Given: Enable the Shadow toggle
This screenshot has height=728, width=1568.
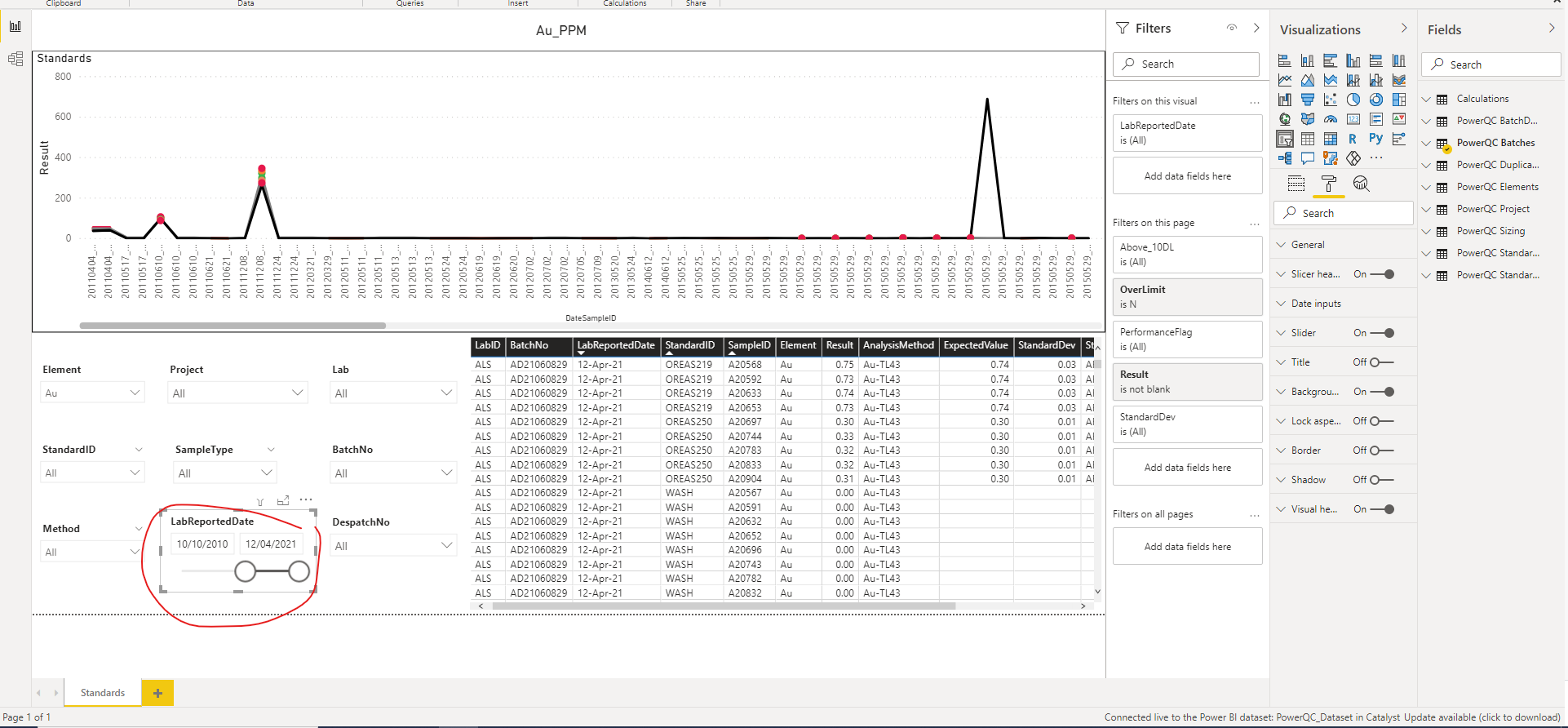Looking at the screenshot, I should [x=1382, y=480].
